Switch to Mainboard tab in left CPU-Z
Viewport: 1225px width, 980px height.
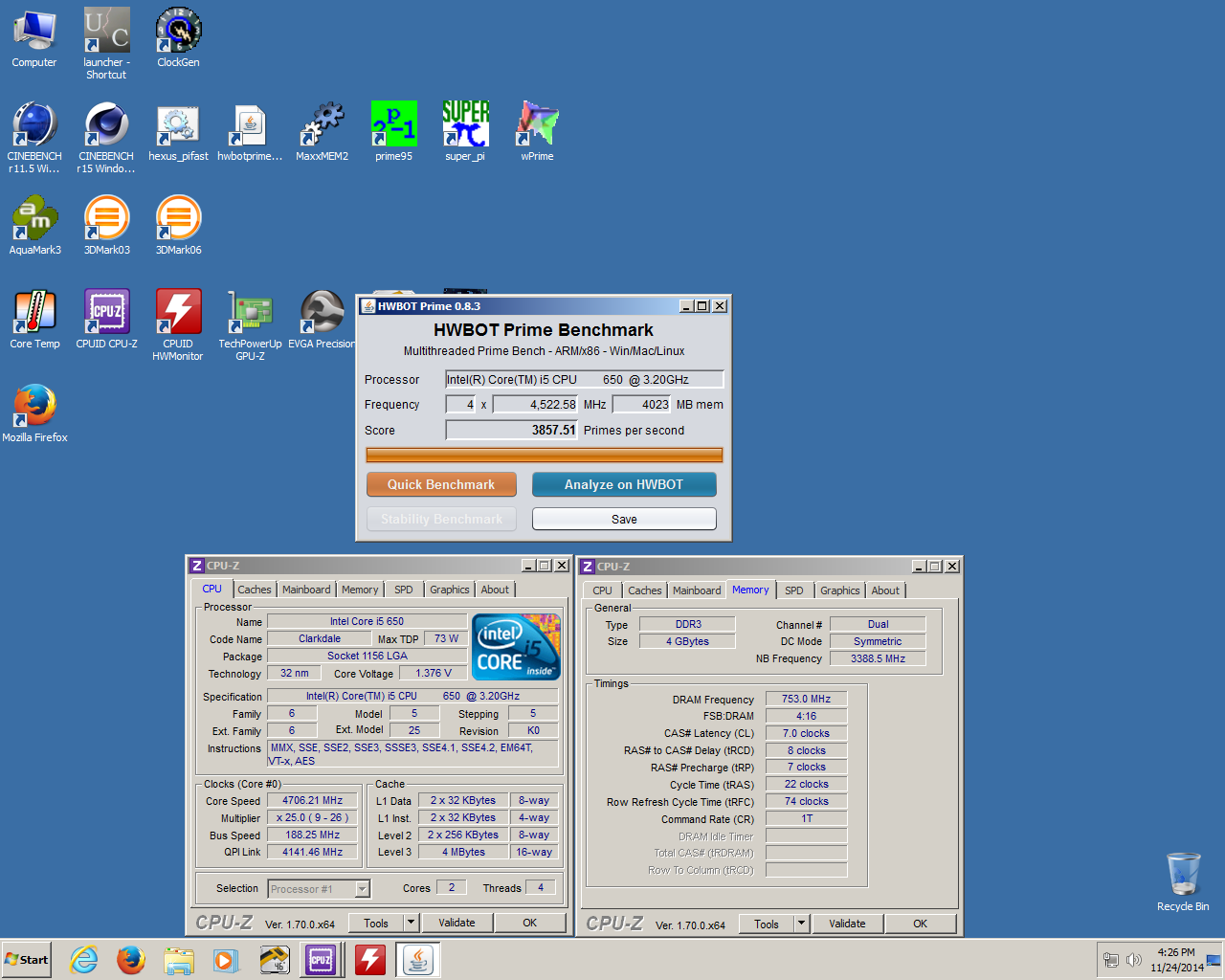[306, 590]
